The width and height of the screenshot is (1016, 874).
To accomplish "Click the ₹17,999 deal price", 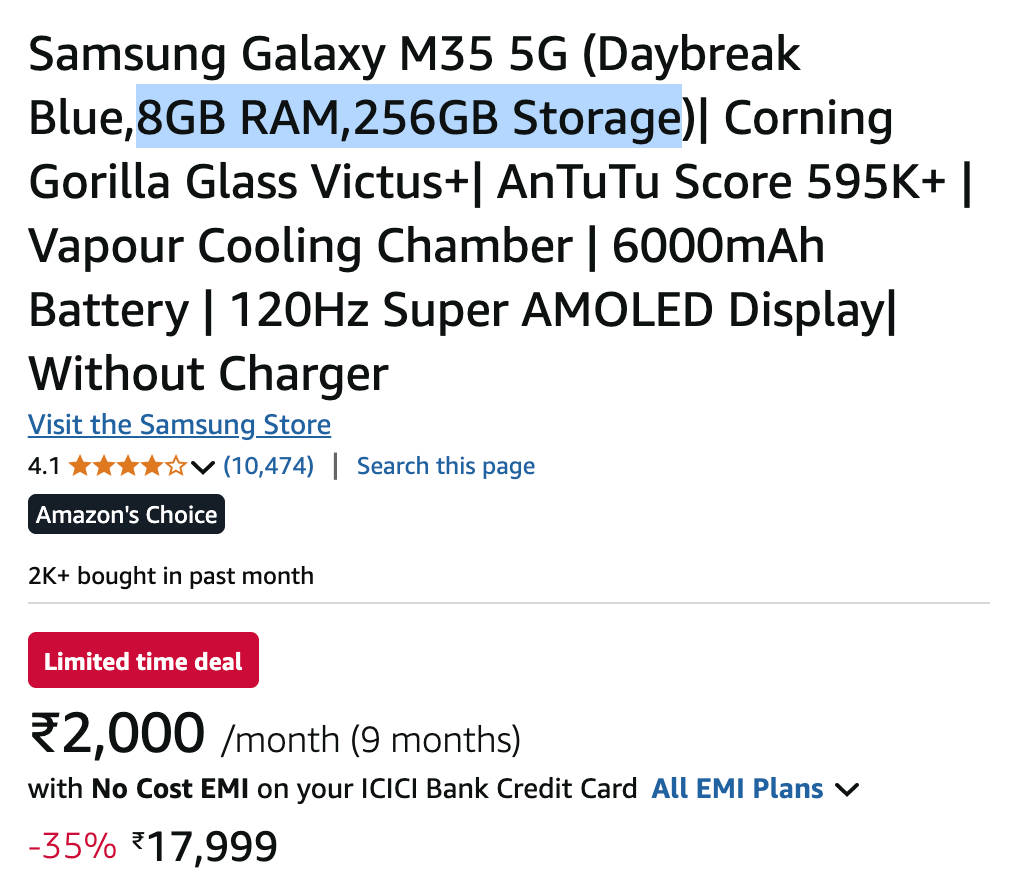I will [205, 847].
